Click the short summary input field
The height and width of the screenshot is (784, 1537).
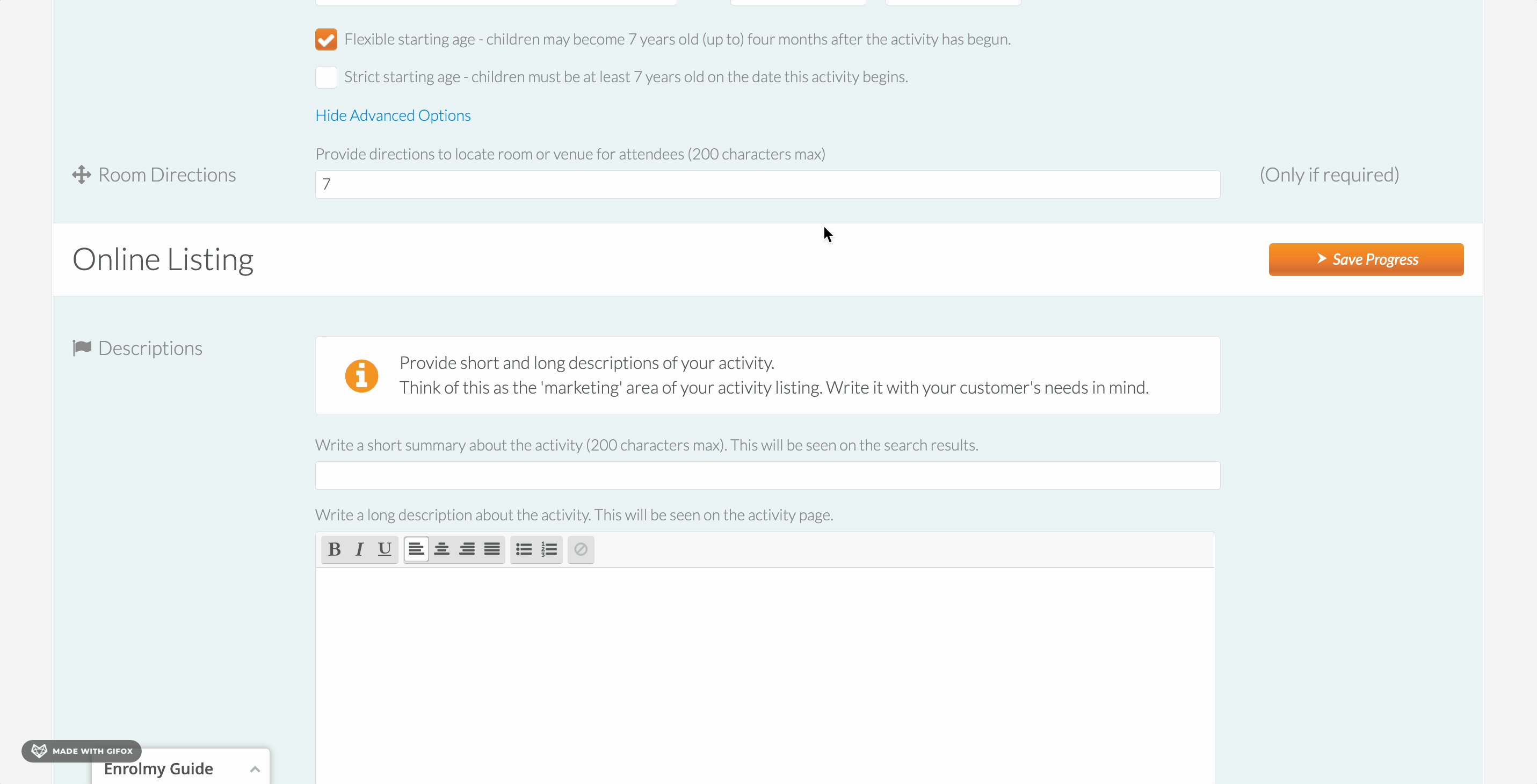(x=767, y=476)
